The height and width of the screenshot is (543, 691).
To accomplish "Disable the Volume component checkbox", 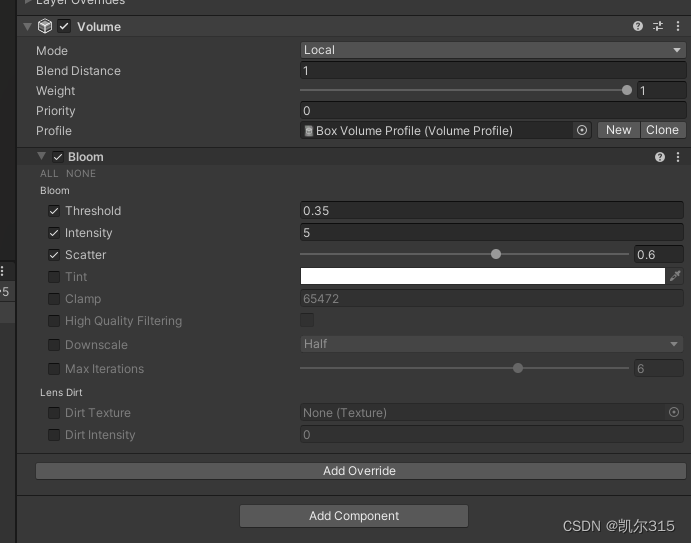I will [64, 26].
